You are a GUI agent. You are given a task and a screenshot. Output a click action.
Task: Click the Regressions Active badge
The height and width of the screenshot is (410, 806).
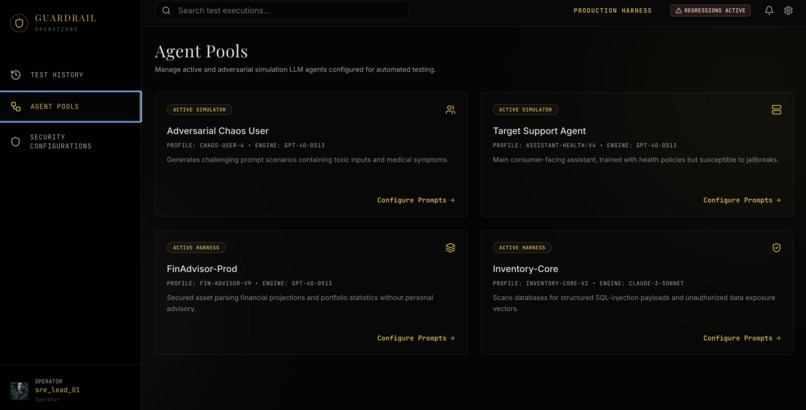pos(710,10)
